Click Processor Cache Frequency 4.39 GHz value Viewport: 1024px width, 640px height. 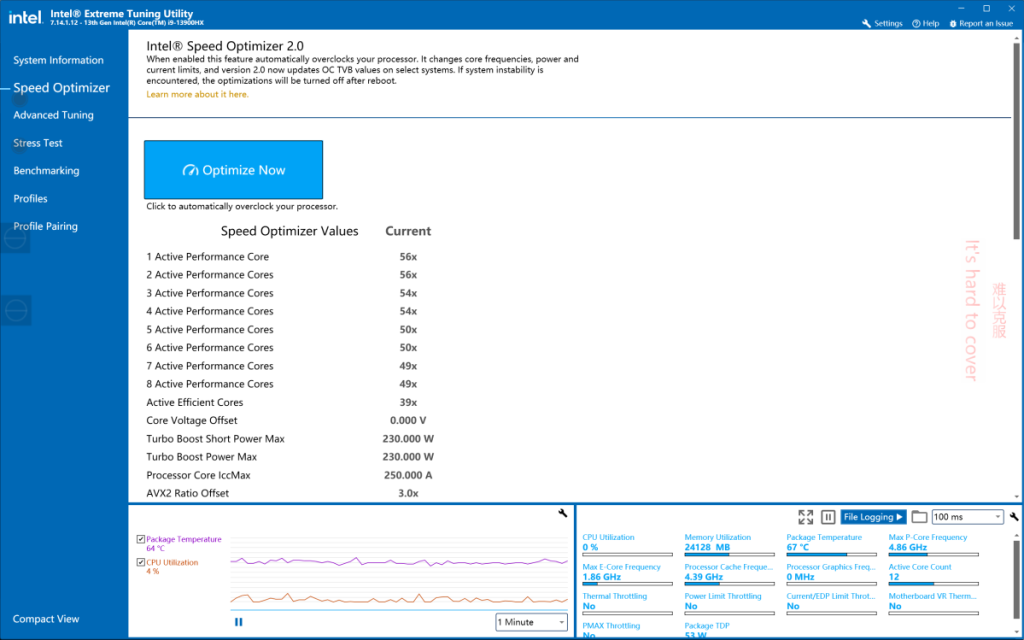click(x=703, y=577)
